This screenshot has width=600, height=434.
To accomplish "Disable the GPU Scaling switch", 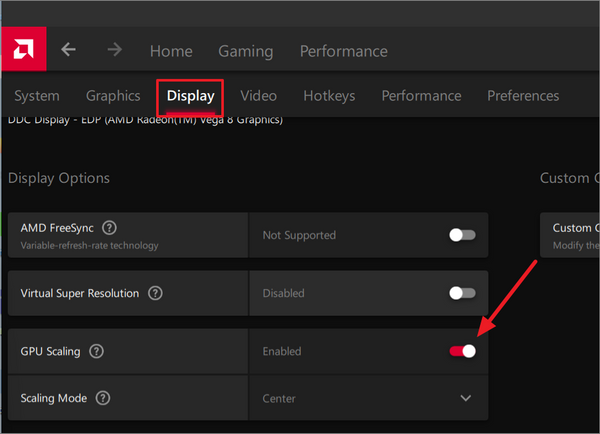I will [x=462, y=351].
